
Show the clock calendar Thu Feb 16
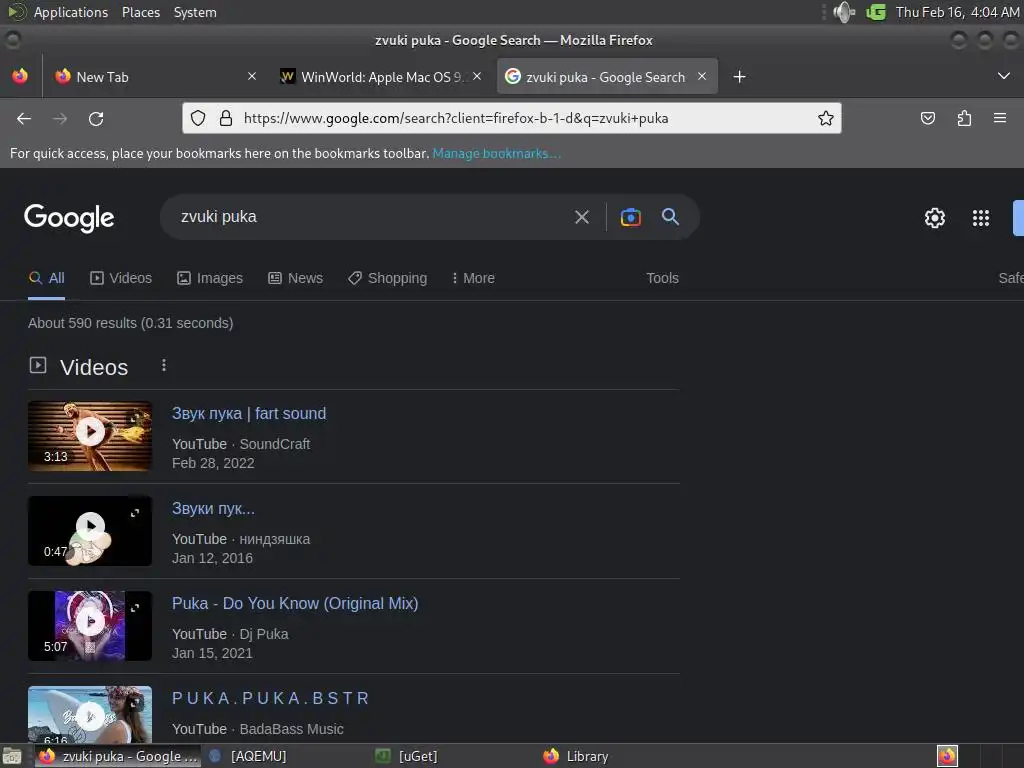click(x=957, y=12)
